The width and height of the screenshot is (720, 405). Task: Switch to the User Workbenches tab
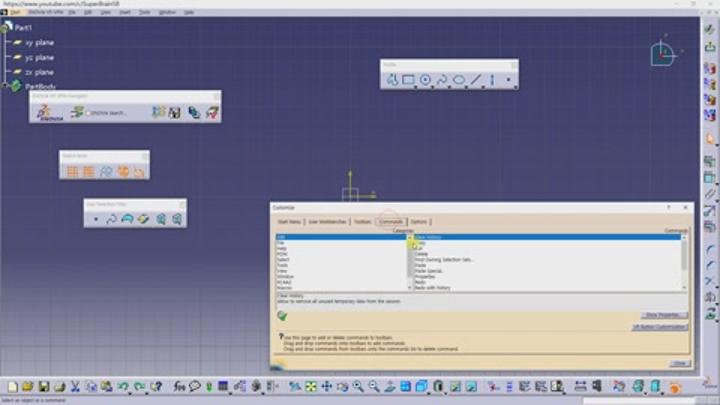coord(327,222)
